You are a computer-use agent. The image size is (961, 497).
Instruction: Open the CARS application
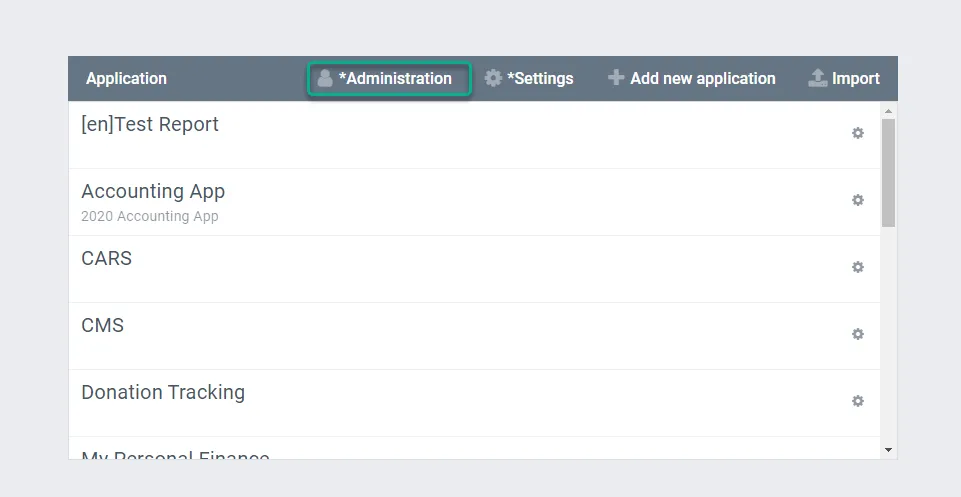click(x=107, y=259)
